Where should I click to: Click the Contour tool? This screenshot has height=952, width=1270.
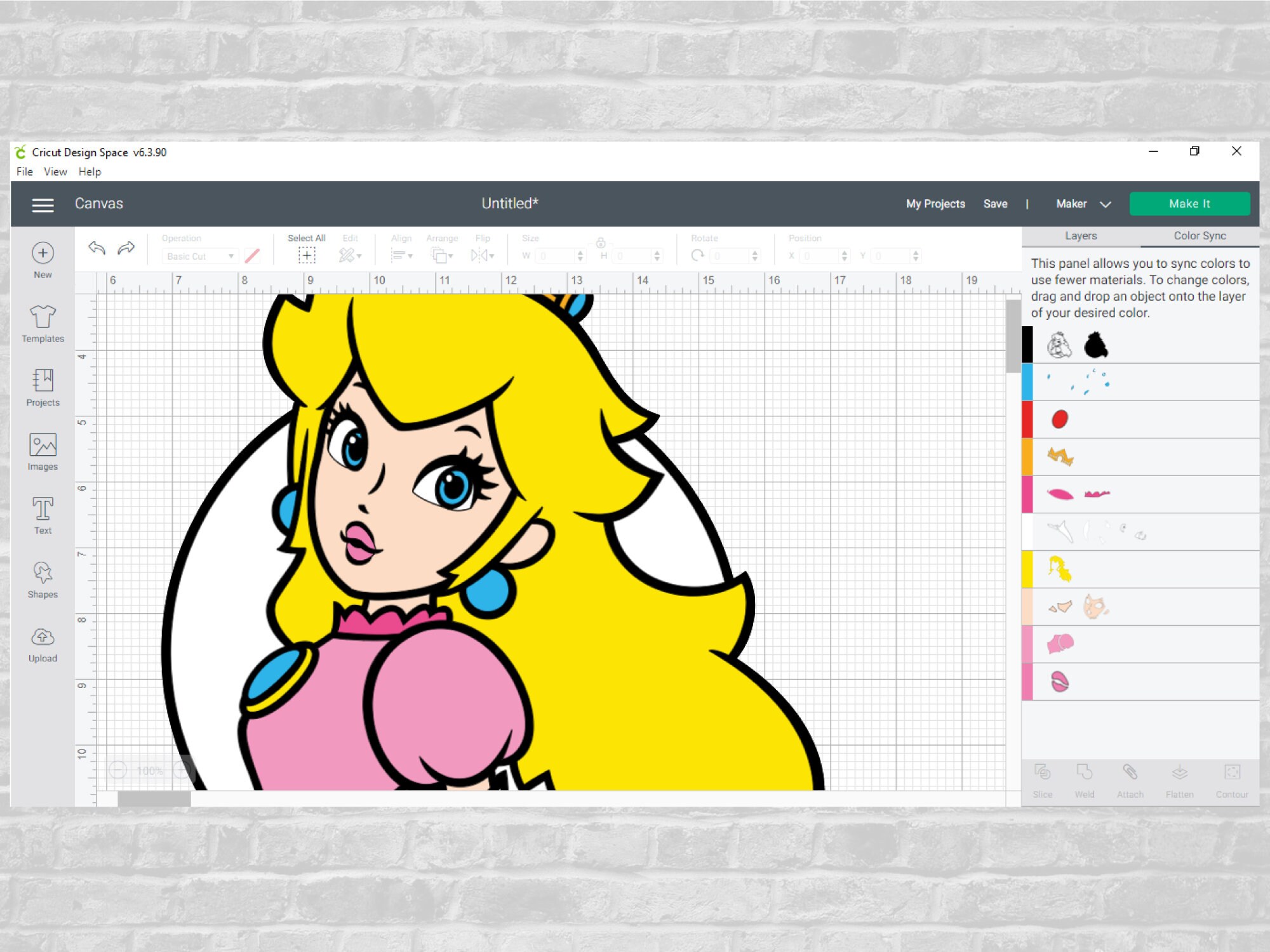(x=1232, y=781)
